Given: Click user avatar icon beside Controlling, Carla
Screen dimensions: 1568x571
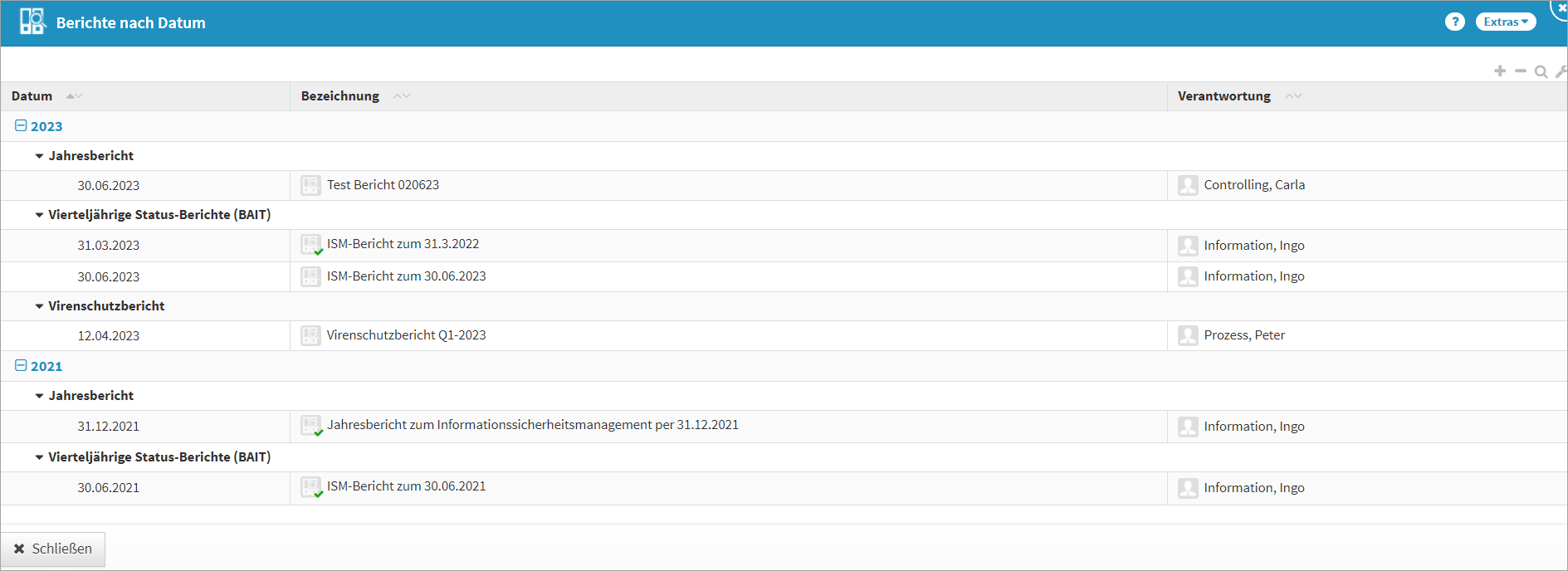Looking at the screenshot, I should click(x=1188, y=185).
